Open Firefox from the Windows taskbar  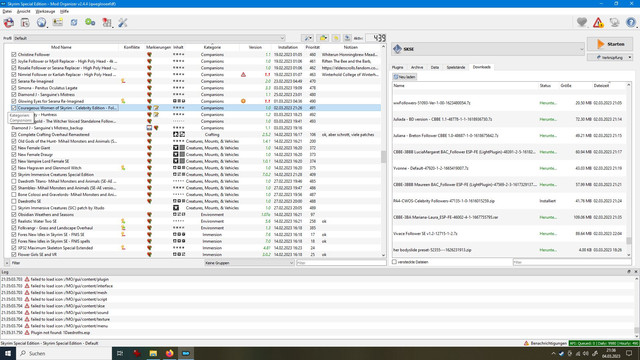point(169,353)
